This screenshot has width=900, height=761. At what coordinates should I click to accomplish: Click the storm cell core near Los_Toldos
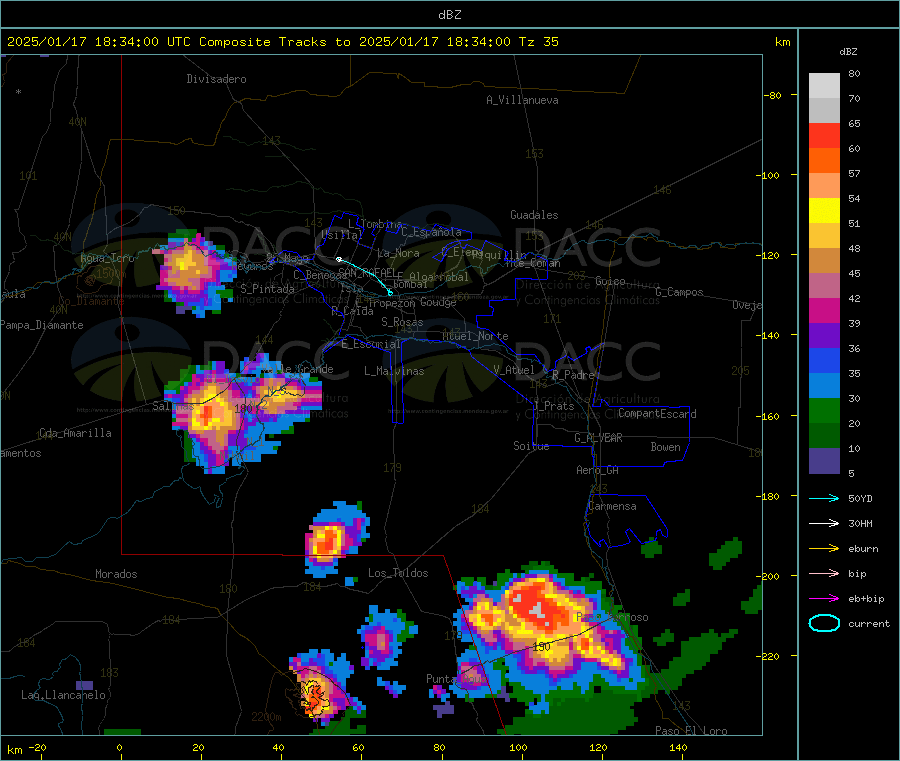coord(327,540)
